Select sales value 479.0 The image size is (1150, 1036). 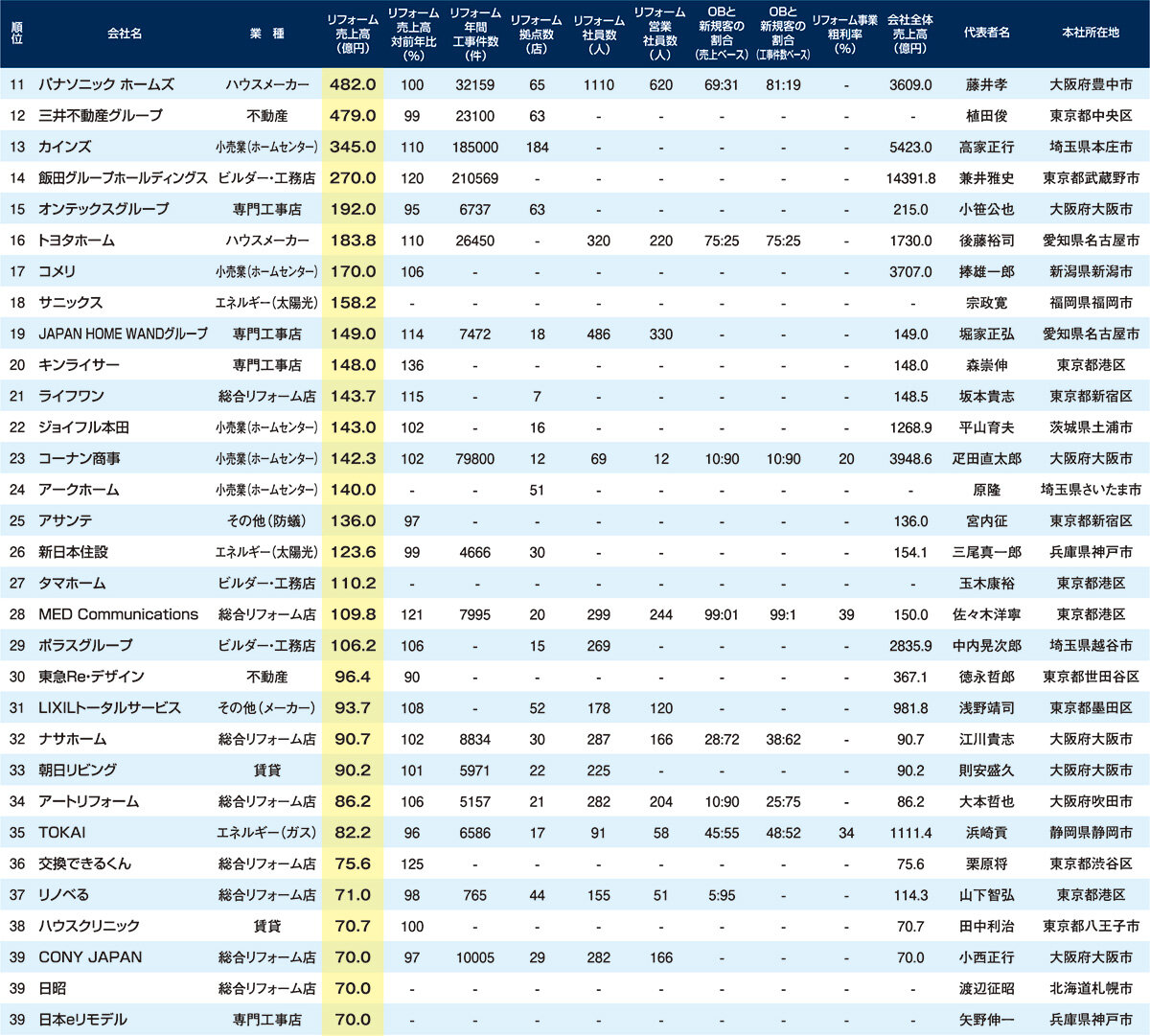tap(353, 116)
